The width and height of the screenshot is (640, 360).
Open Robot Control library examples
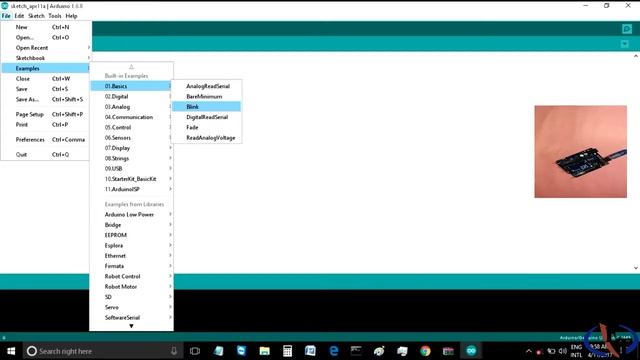131,276
